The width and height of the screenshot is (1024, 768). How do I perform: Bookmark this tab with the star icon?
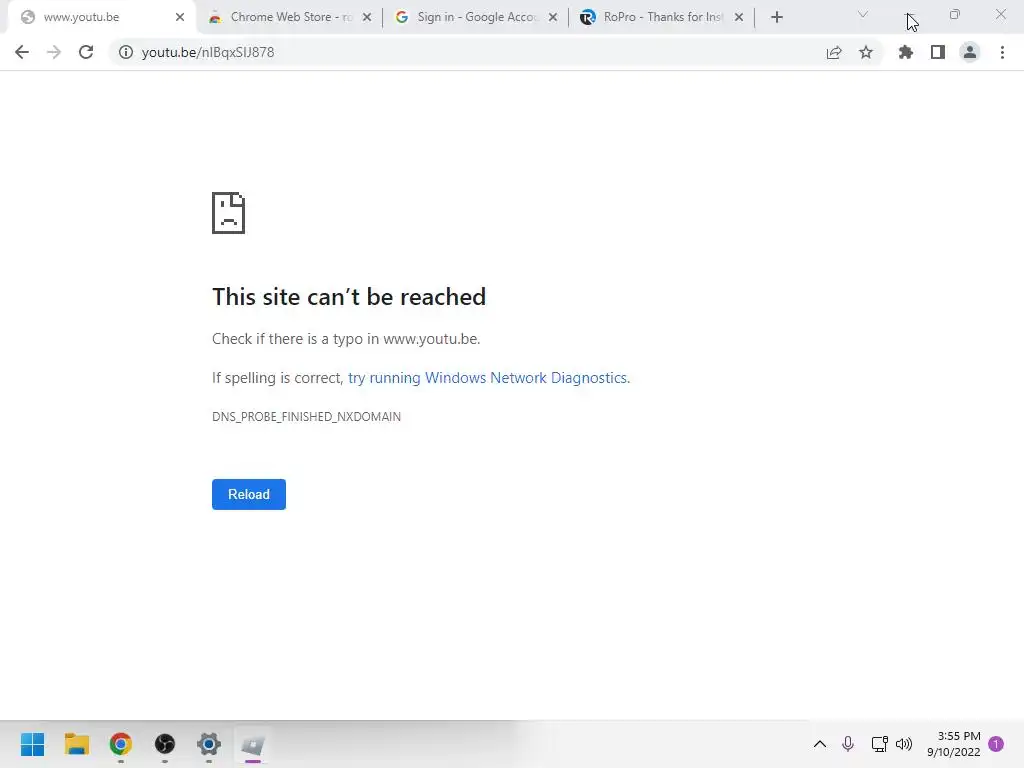[x=866, y=52]
